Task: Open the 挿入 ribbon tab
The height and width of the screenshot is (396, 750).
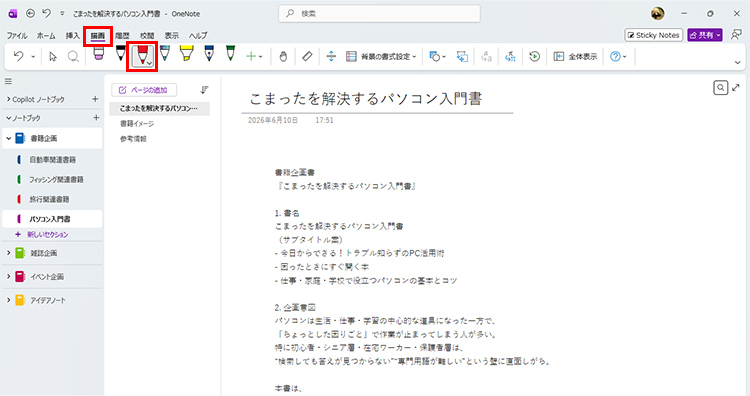Action: (73, 35)
